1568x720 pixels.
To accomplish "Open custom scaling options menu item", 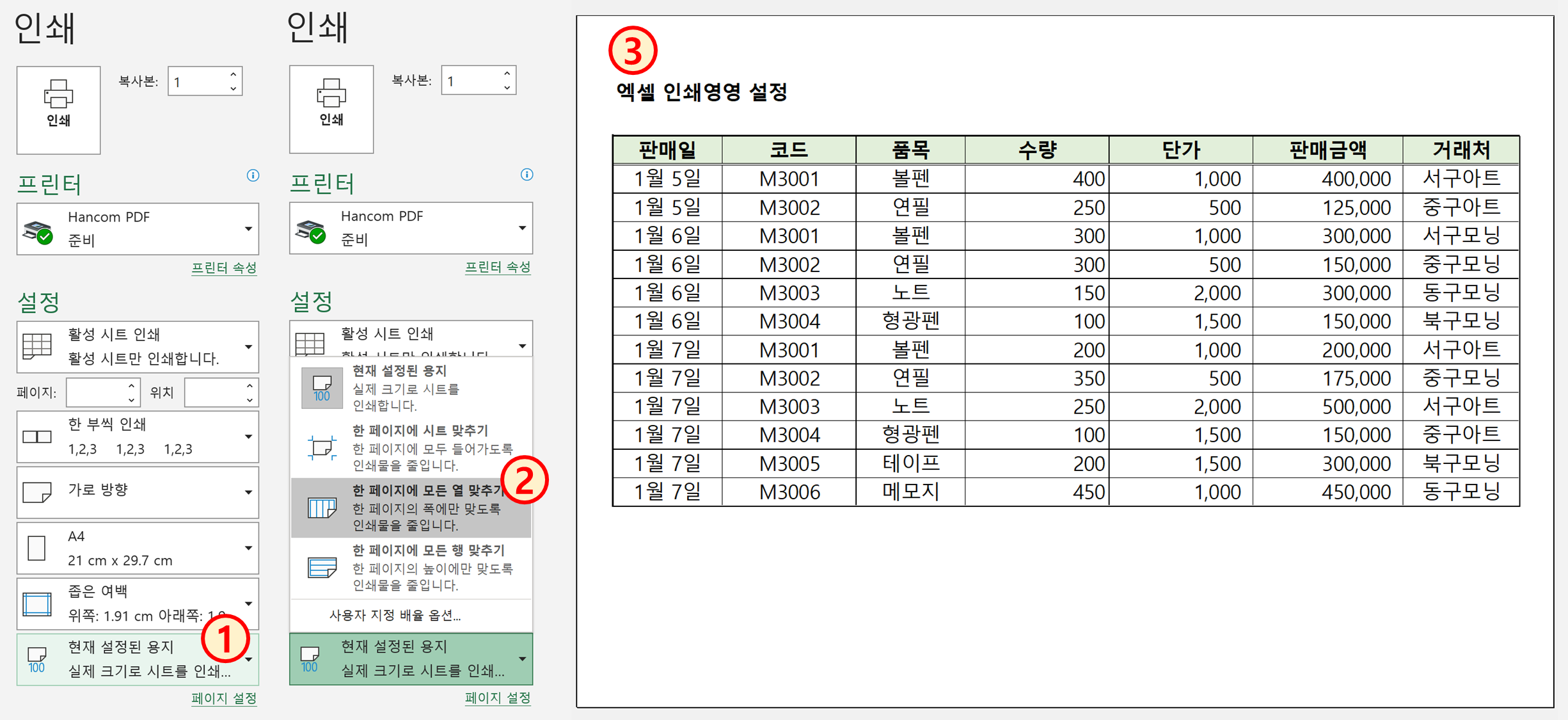I will pos(395,616).
